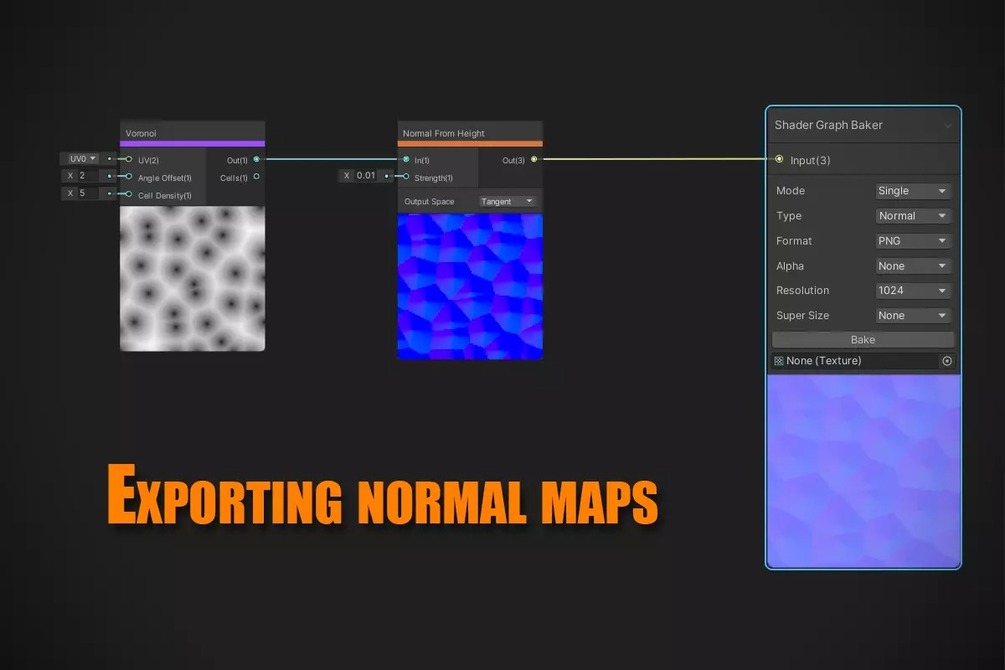1005x670 pixels.
Task: Click the In(1) input port on Normal From Height
Action: pyautogui.click(x=406, y=159)
